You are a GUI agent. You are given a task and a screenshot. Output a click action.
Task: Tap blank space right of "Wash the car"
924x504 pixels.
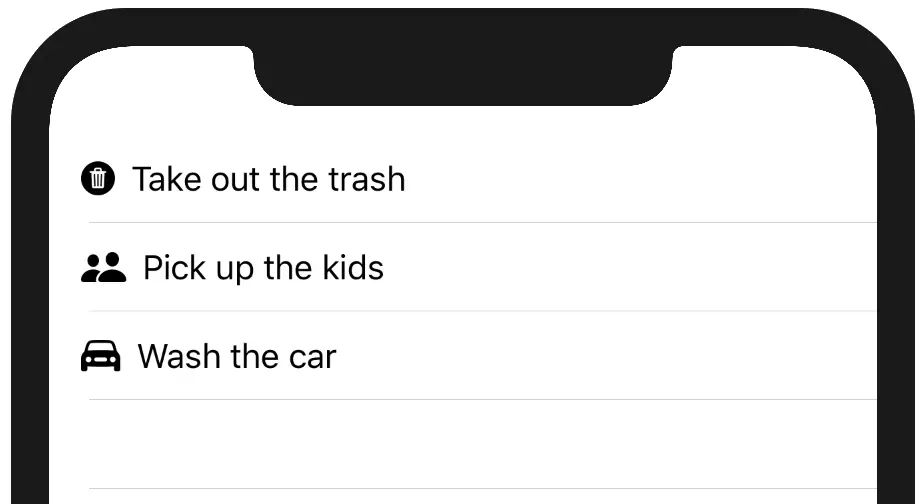click(x=607, y=356)
